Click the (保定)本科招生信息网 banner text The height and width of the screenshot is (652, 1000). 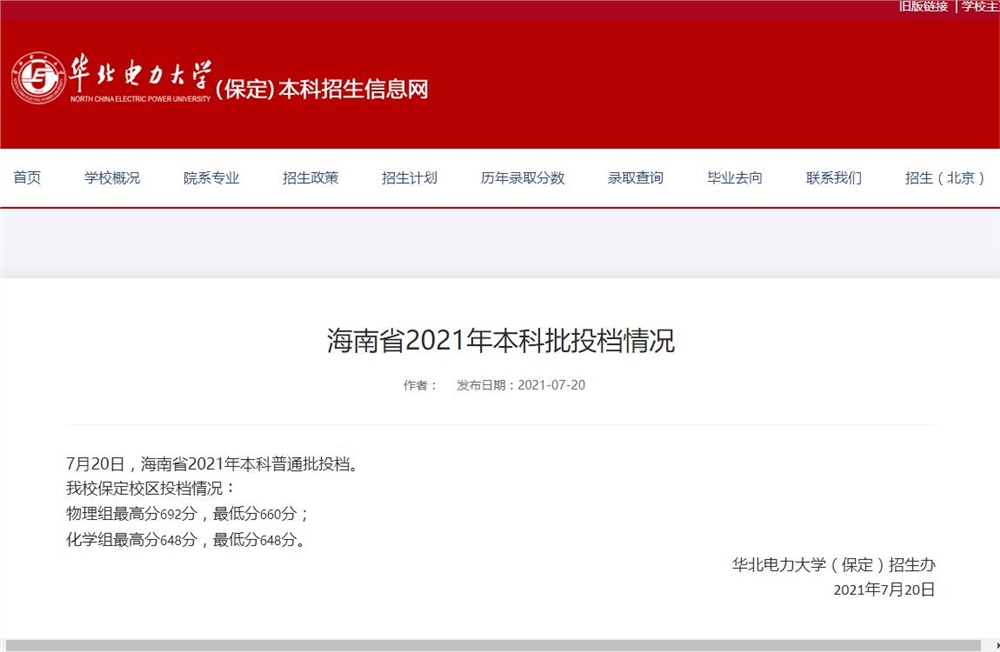point(322,89)
